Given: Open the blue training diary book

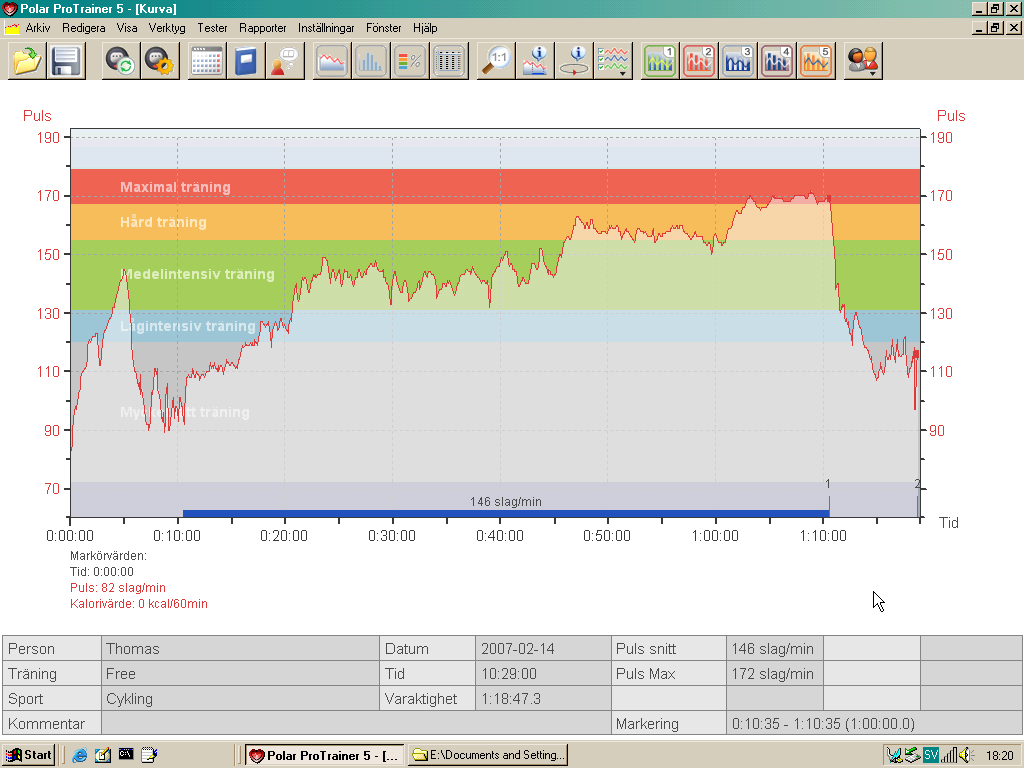Looking at the screenshot, I should [246, 61].
